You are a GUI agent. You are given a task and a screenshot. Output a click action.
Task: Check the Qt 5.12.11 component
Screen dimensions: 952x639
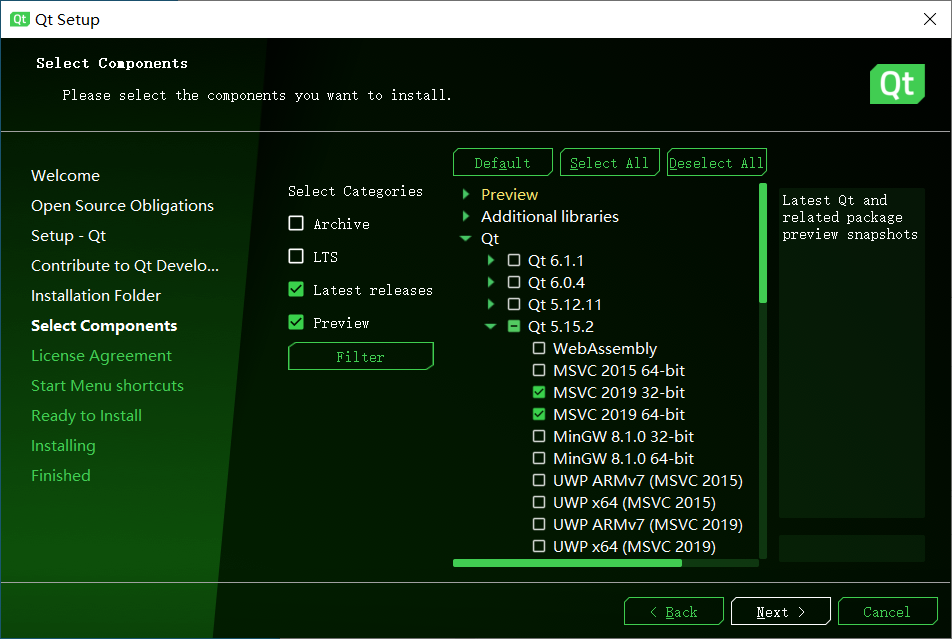click(x=514, y=304)
